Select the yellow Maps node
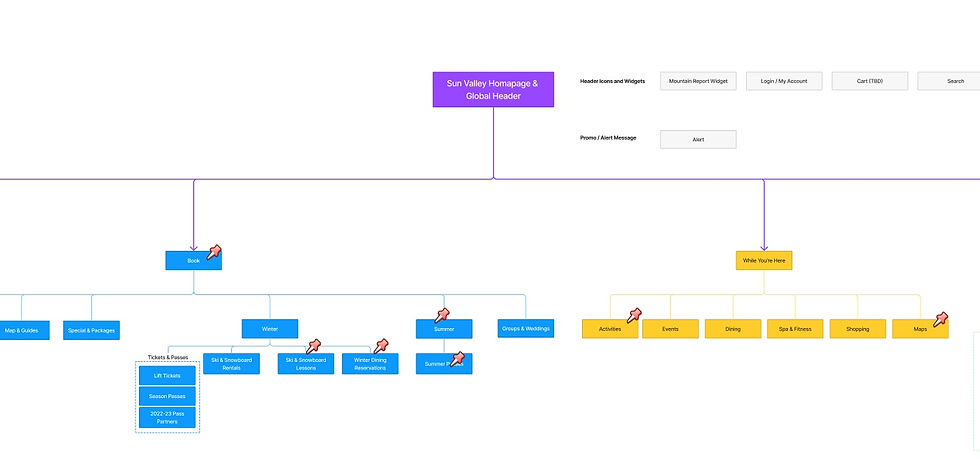 (x=920, y=329)
